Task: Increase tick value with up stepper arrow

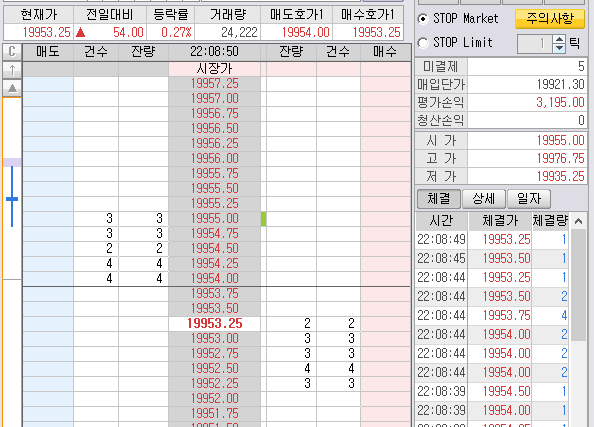Action: [559, 39]
